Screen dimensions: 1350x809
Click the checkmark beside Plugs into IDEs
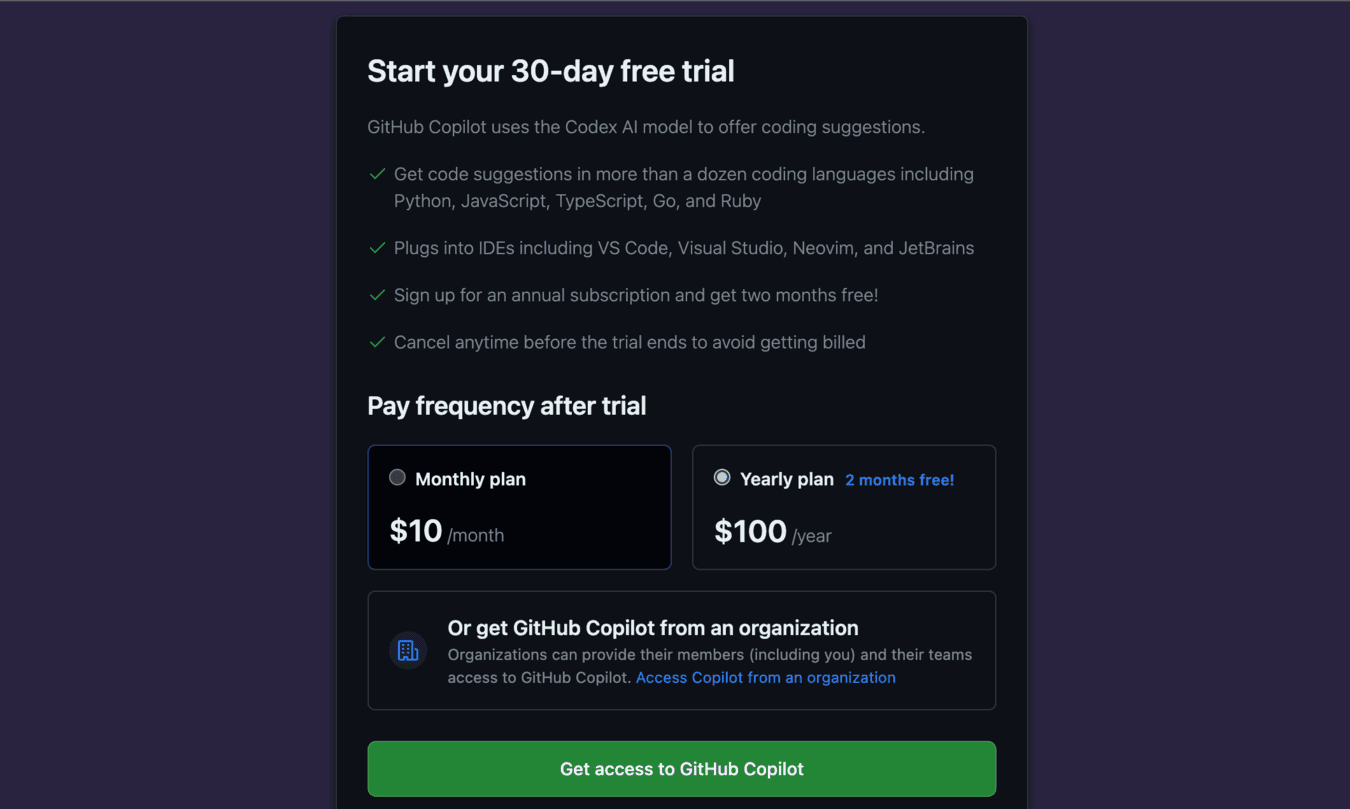(377, 248)
